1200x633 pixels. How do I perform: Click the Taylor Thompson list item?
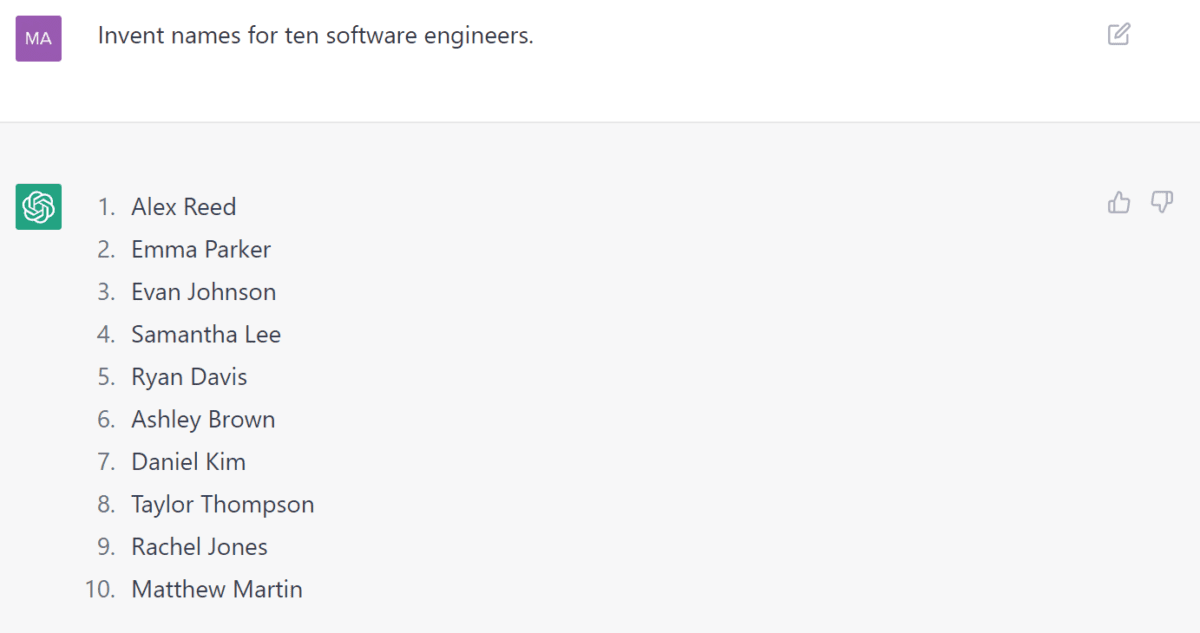click(x=223, y=504)
